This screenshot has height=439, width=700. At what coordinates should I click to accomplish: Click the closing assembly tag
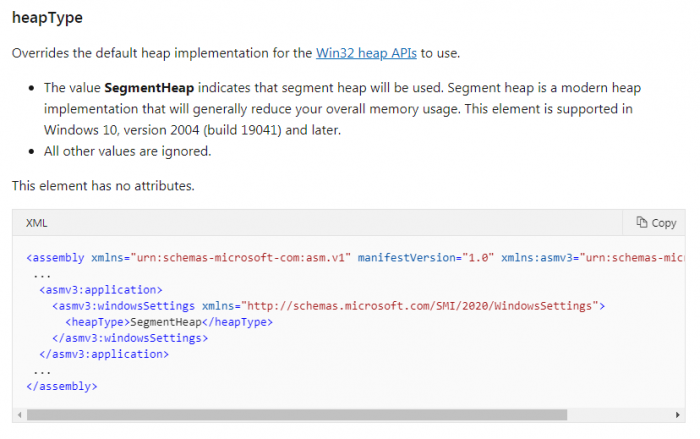click(x=61, y=386)
